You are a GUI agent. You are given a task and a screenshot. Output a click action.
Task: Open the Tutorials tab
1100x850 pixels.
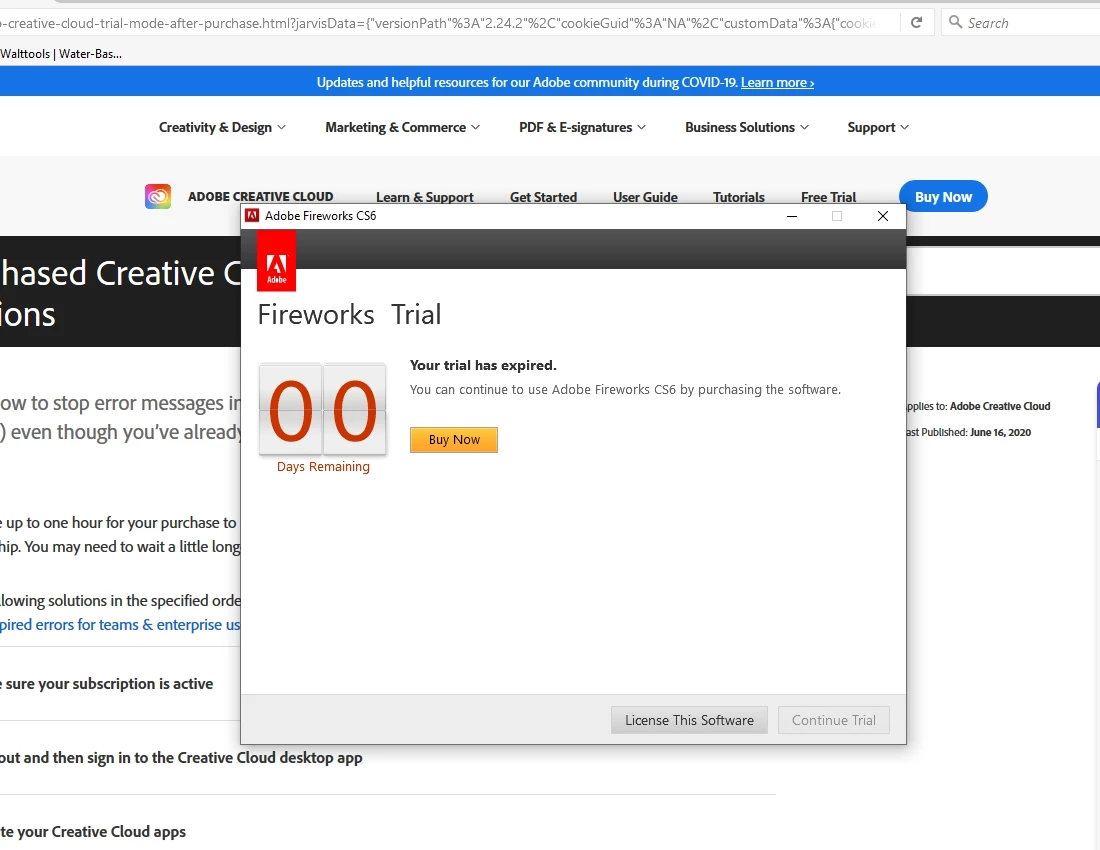(x=739, y=197)
